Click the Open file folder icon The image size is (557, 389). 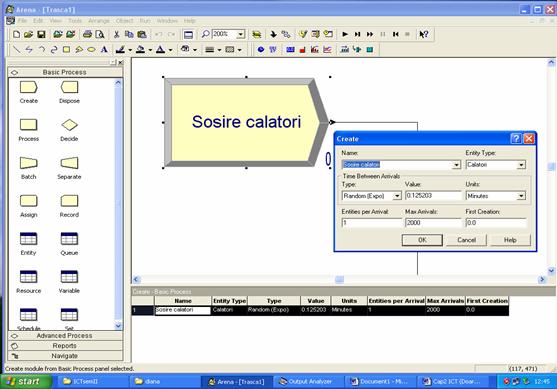pos(28,34)
